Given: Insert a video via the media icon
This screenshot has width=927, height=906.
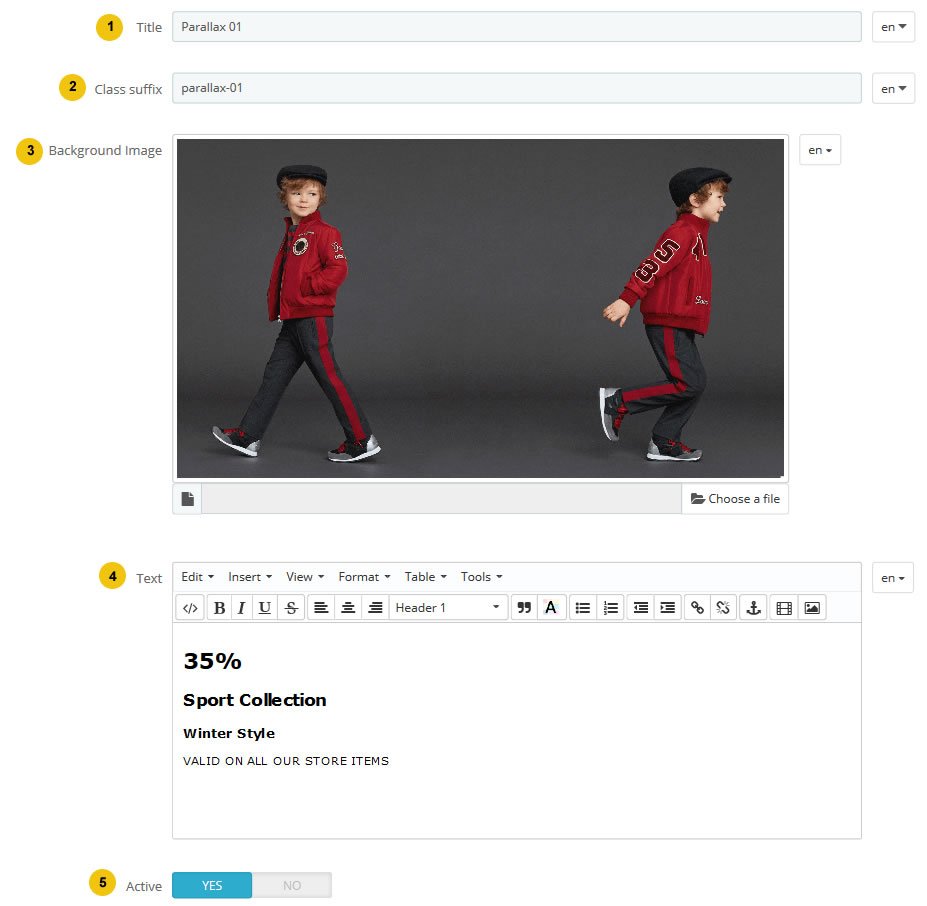Looking at the screenshot, I should (784, 608).
